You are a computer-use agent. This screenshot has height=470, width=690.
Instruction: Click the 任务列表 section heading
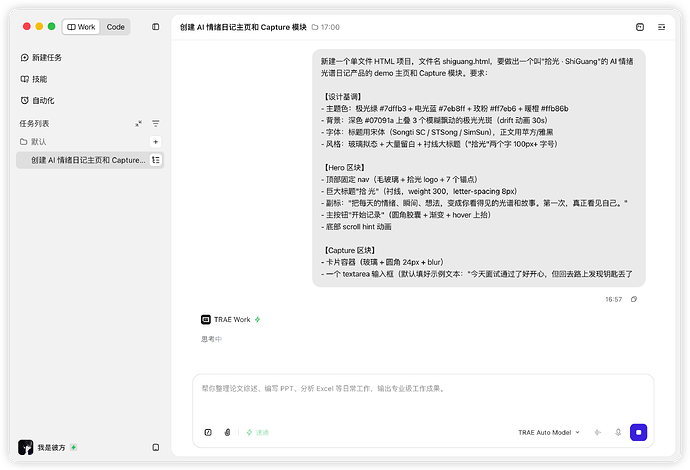[x=34, y=124]
